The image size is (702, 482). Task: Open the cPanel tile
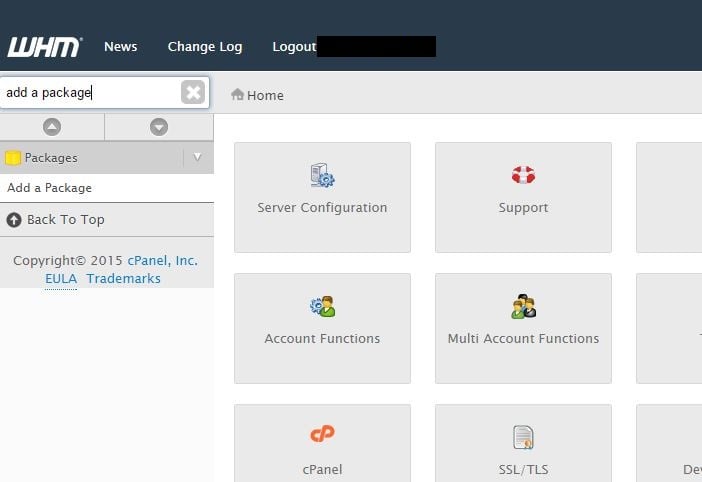coord(322,444)
